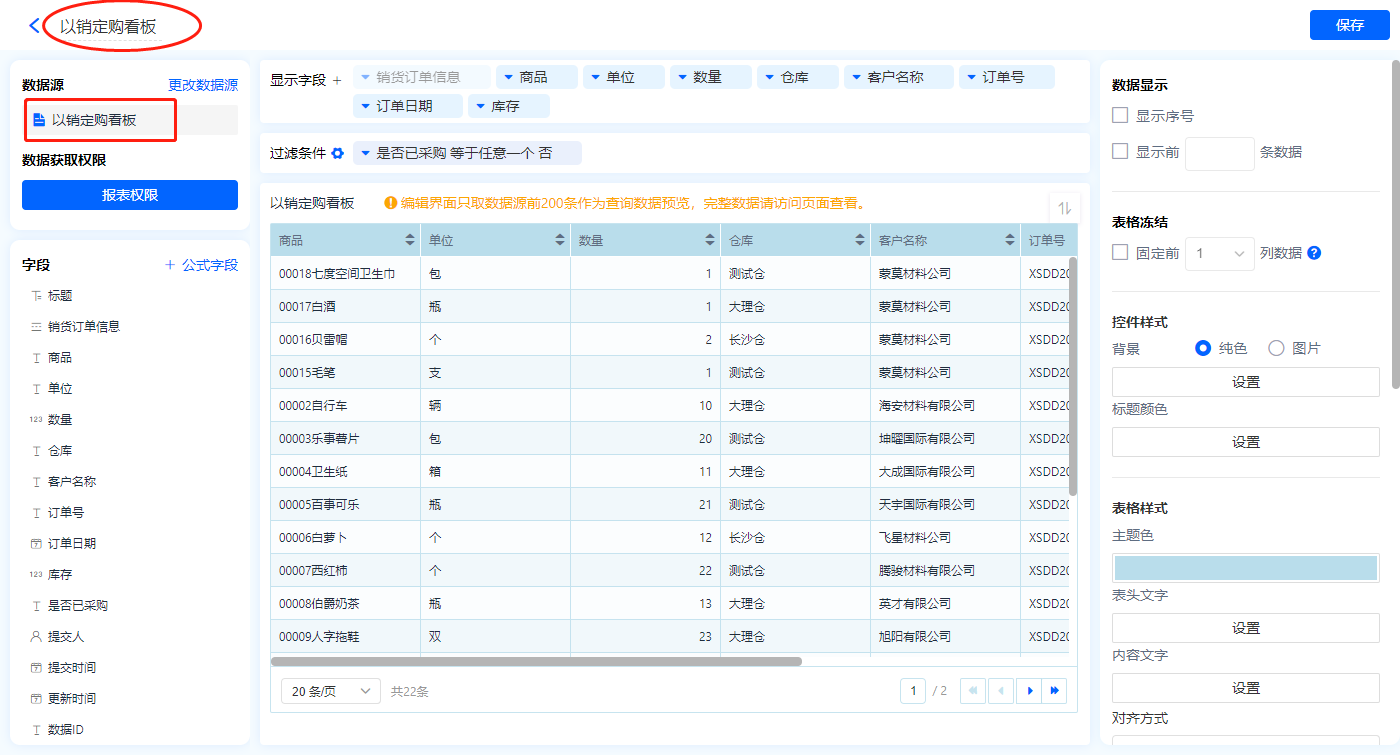This screenshot has height=755, width=1400.
Task: Open the 仓库 display field dropdown
Action: tap(797, 77)
